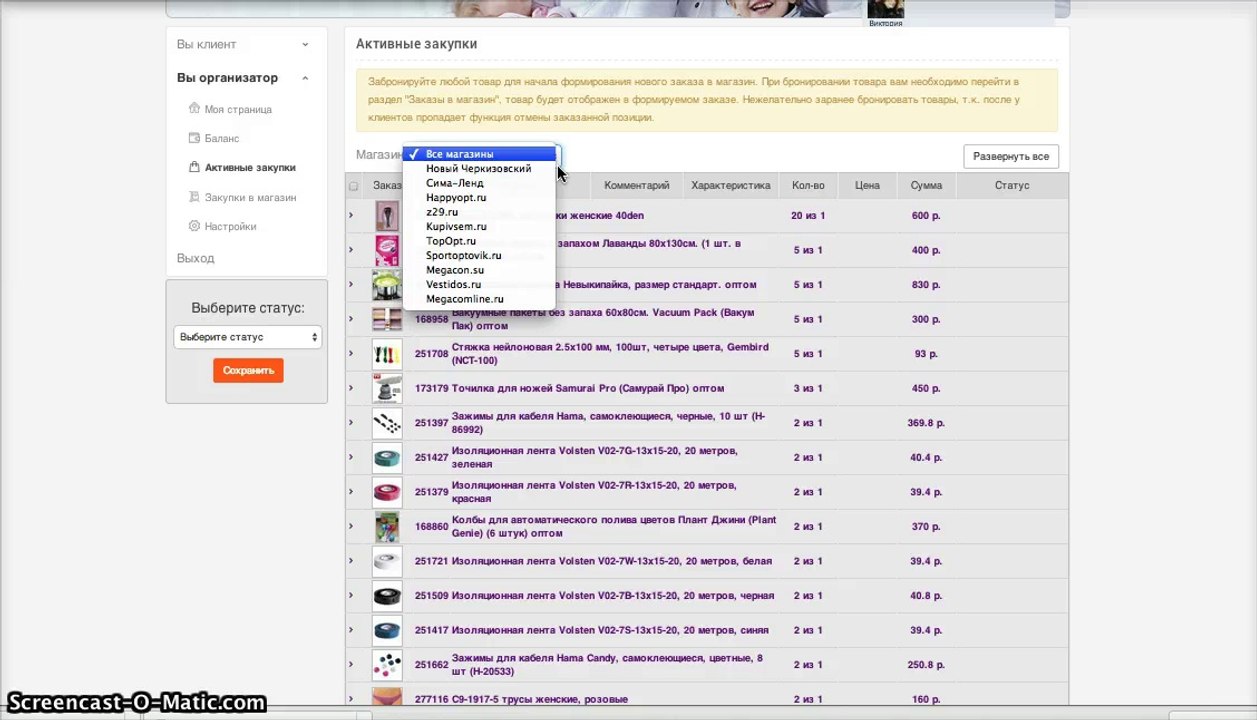Open the Выход link

[196, 258]
